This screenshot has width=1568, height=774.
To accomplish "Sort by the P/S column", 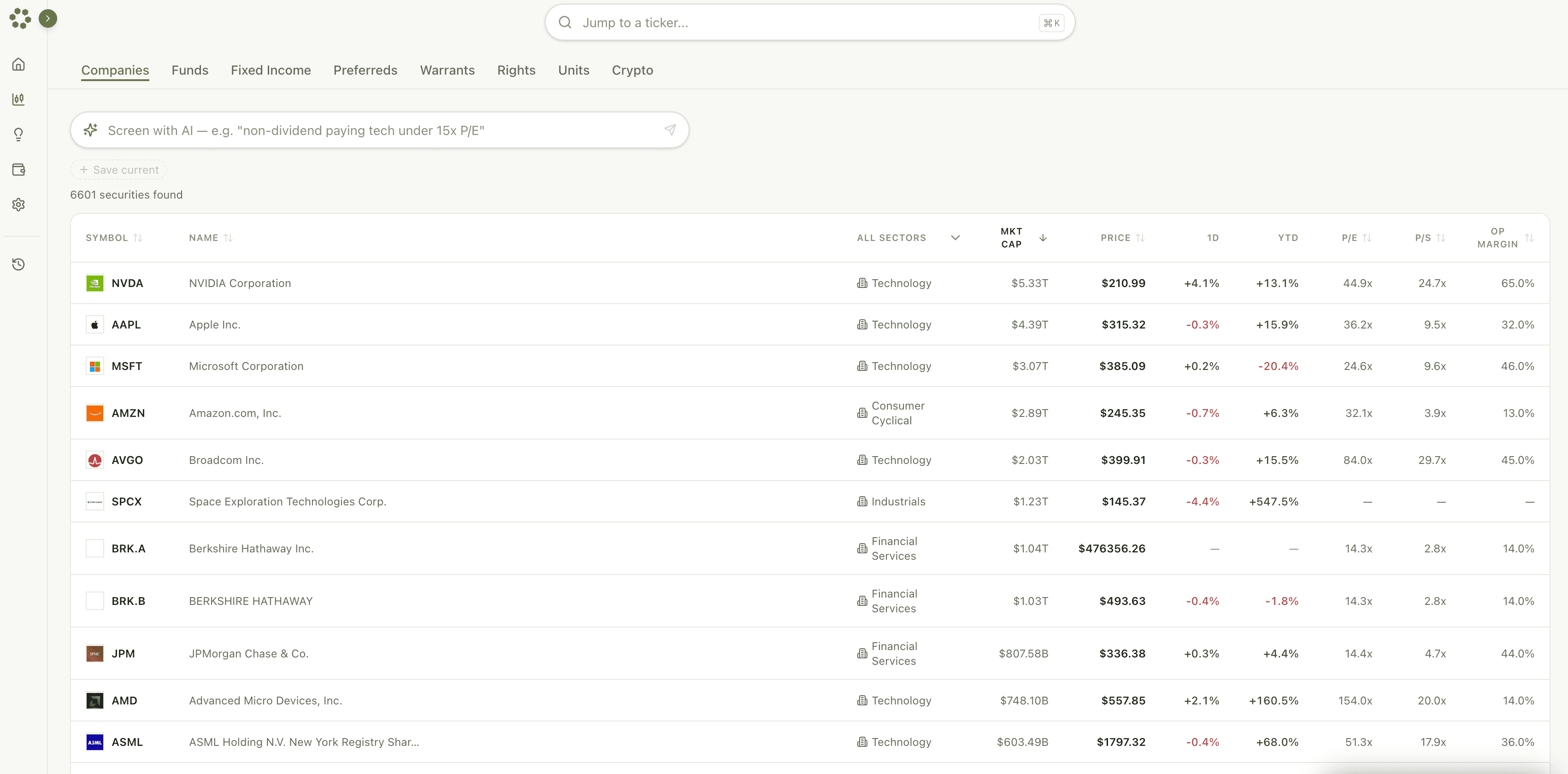I will pyautogui.click(x=1430, y=238).
